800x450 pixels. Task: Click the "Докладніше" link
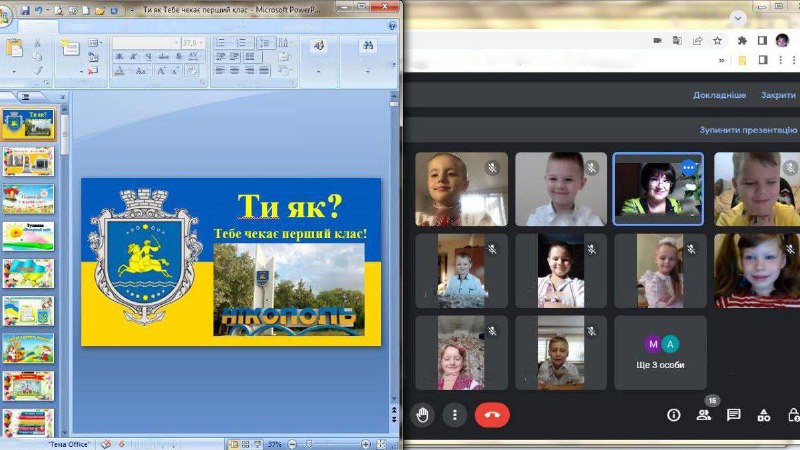(720, 95)
